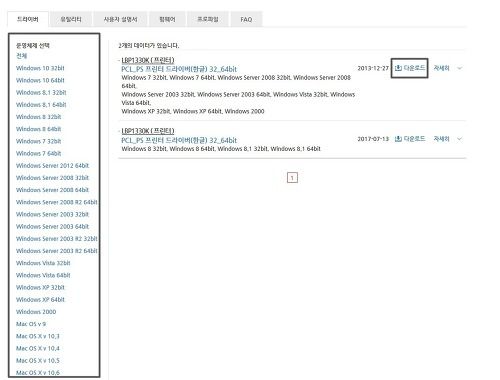
Task: Filter by Mac OS X v 10.5
Action: coord(38,360)
